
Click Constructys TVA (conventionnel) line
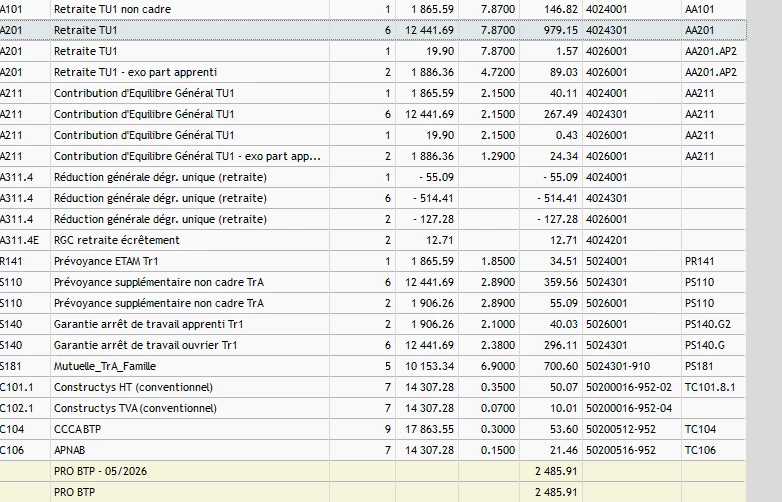373,408
